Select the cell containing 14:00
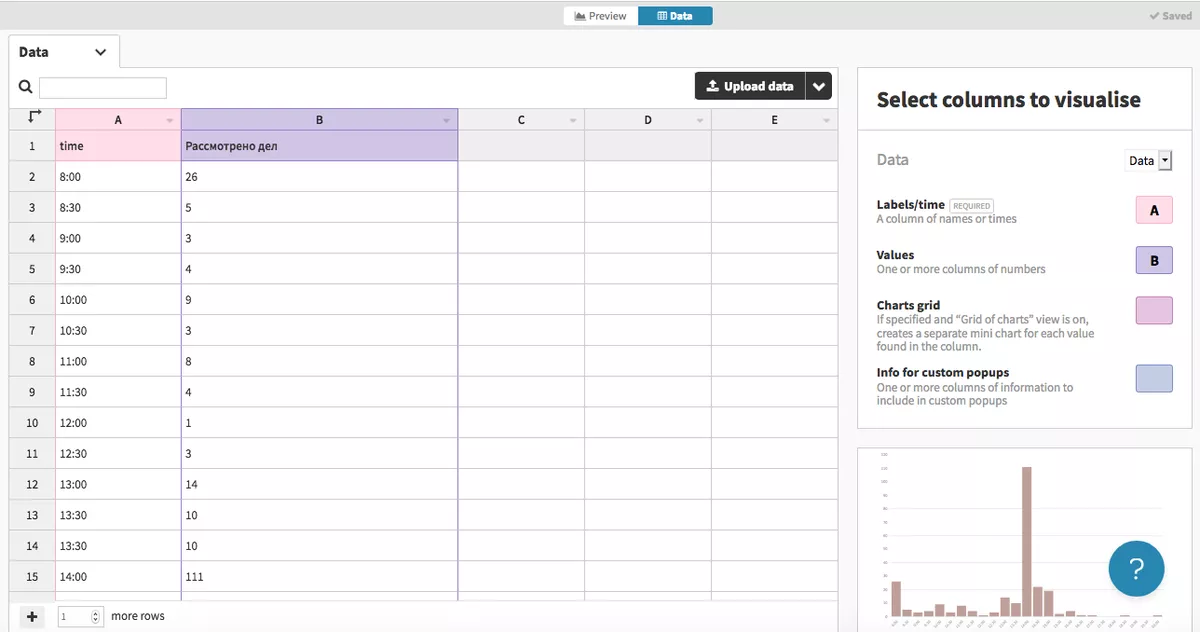This screenshot has width=1200, height=632. point(118,577)
